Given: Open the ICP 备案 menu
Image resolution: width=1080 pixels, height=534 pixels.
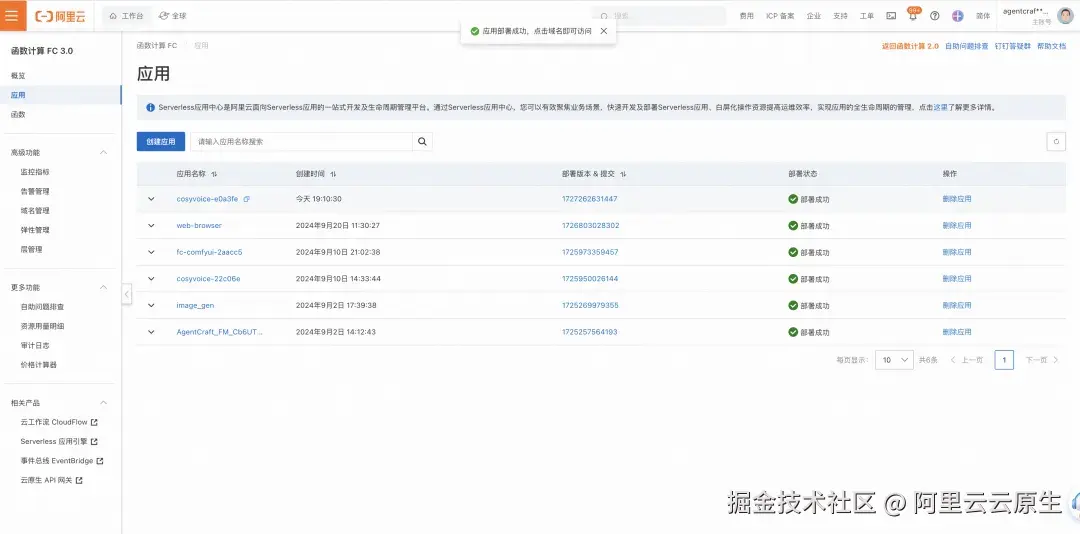Looking at the screenshot, I should pos(780,16).
